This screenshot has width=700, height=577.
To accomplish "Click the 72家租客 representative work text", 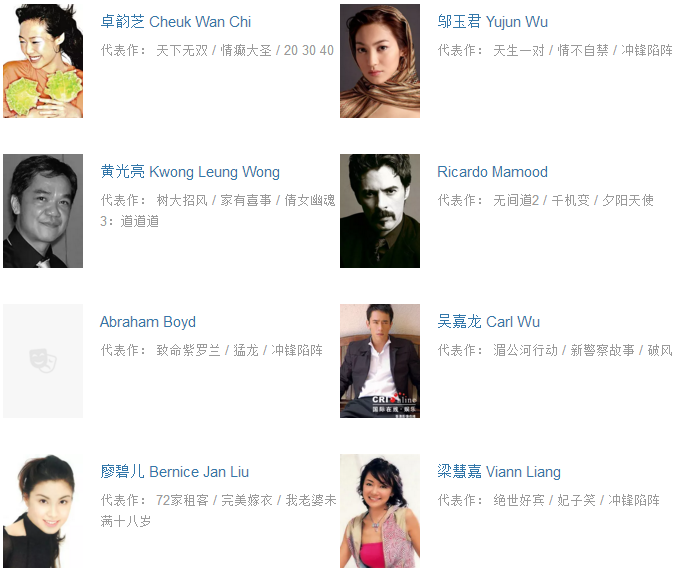I will [x=182, y=501].
